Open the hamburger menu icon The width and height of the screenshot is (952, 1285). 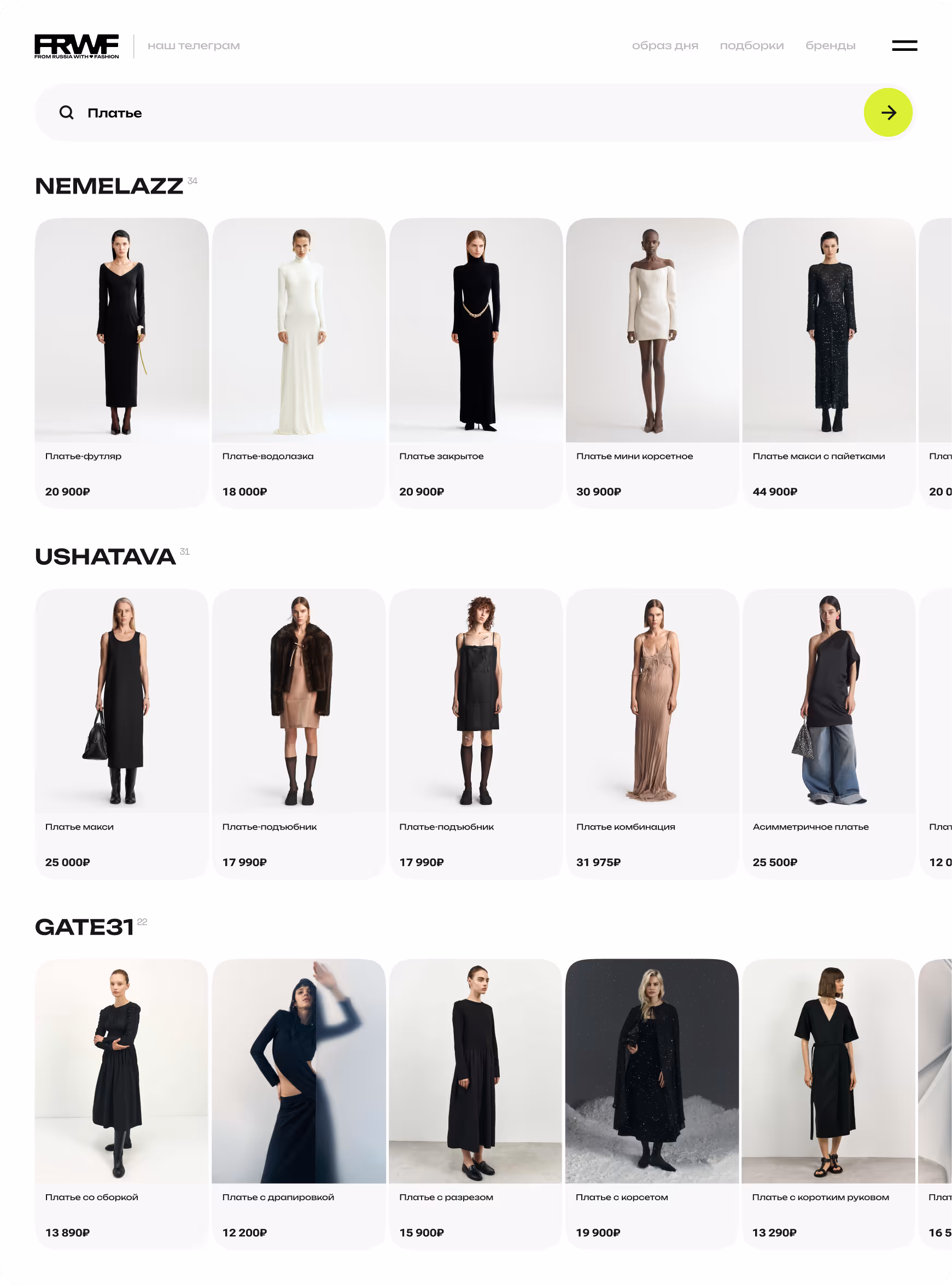pyautogui.click(x=904, y=45)
